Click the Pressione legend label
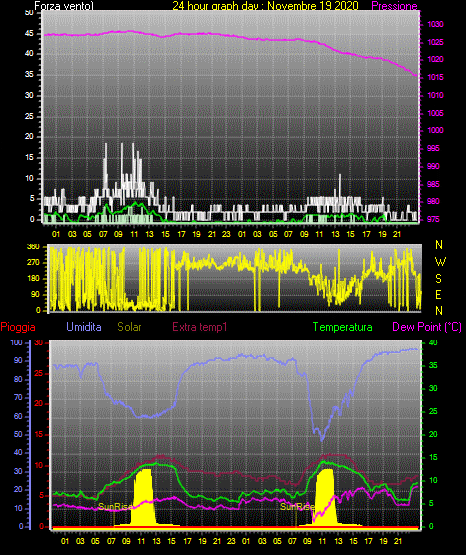 [394, 6]
